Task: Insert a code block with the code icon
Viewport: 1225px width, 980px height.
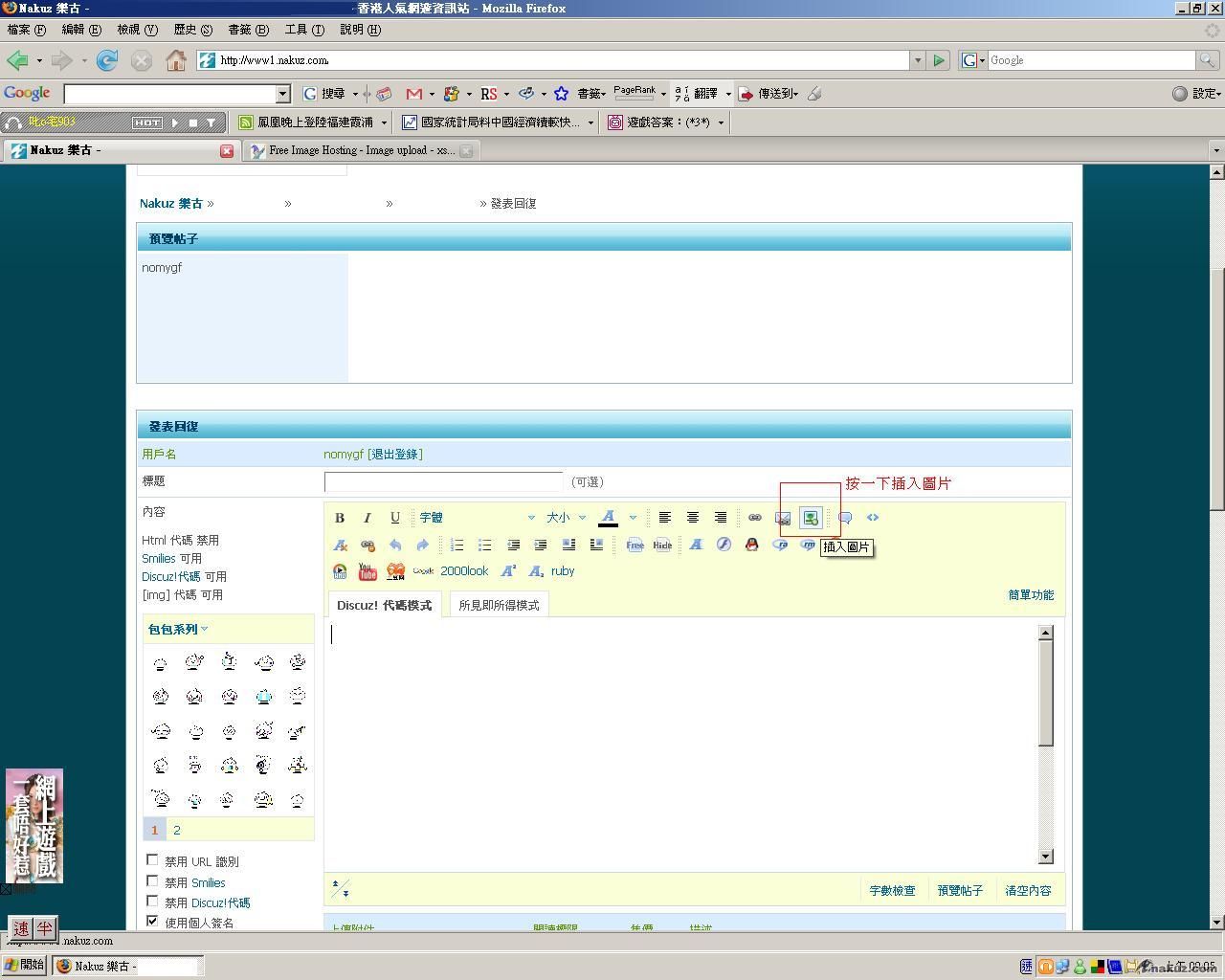Action: pyautogui.click(x=872, y=518)
